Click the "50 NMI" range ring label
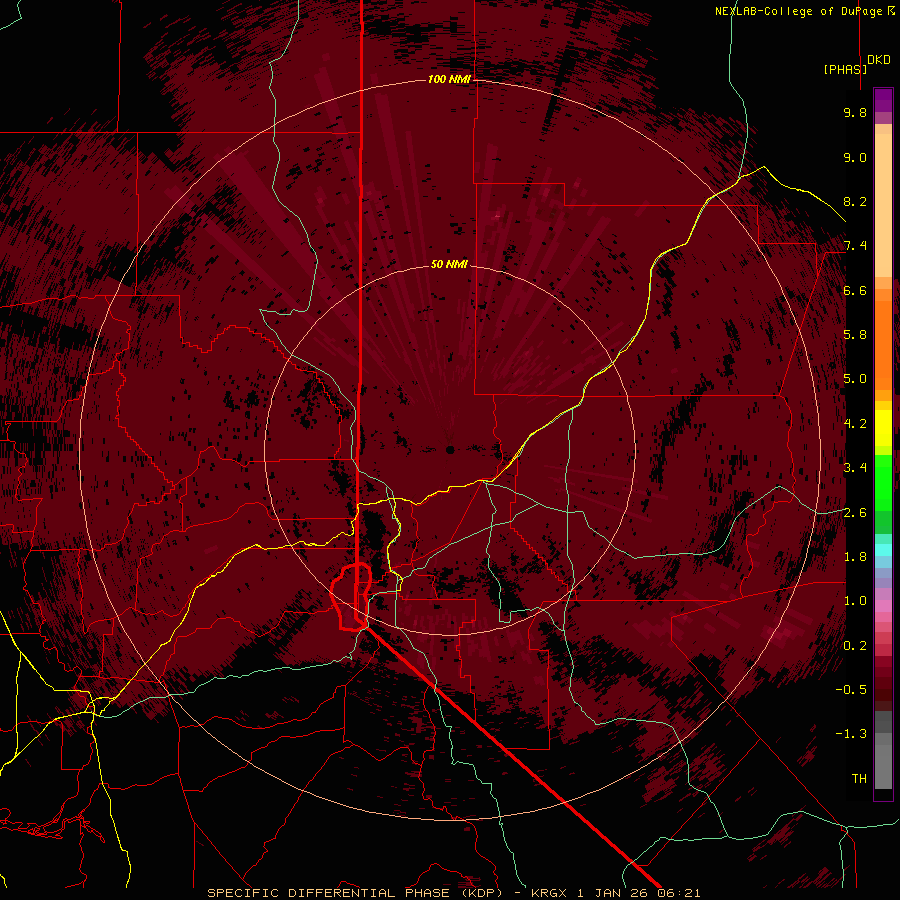The width and height of the screenshot is (900, 900). [x=449, y=264]
